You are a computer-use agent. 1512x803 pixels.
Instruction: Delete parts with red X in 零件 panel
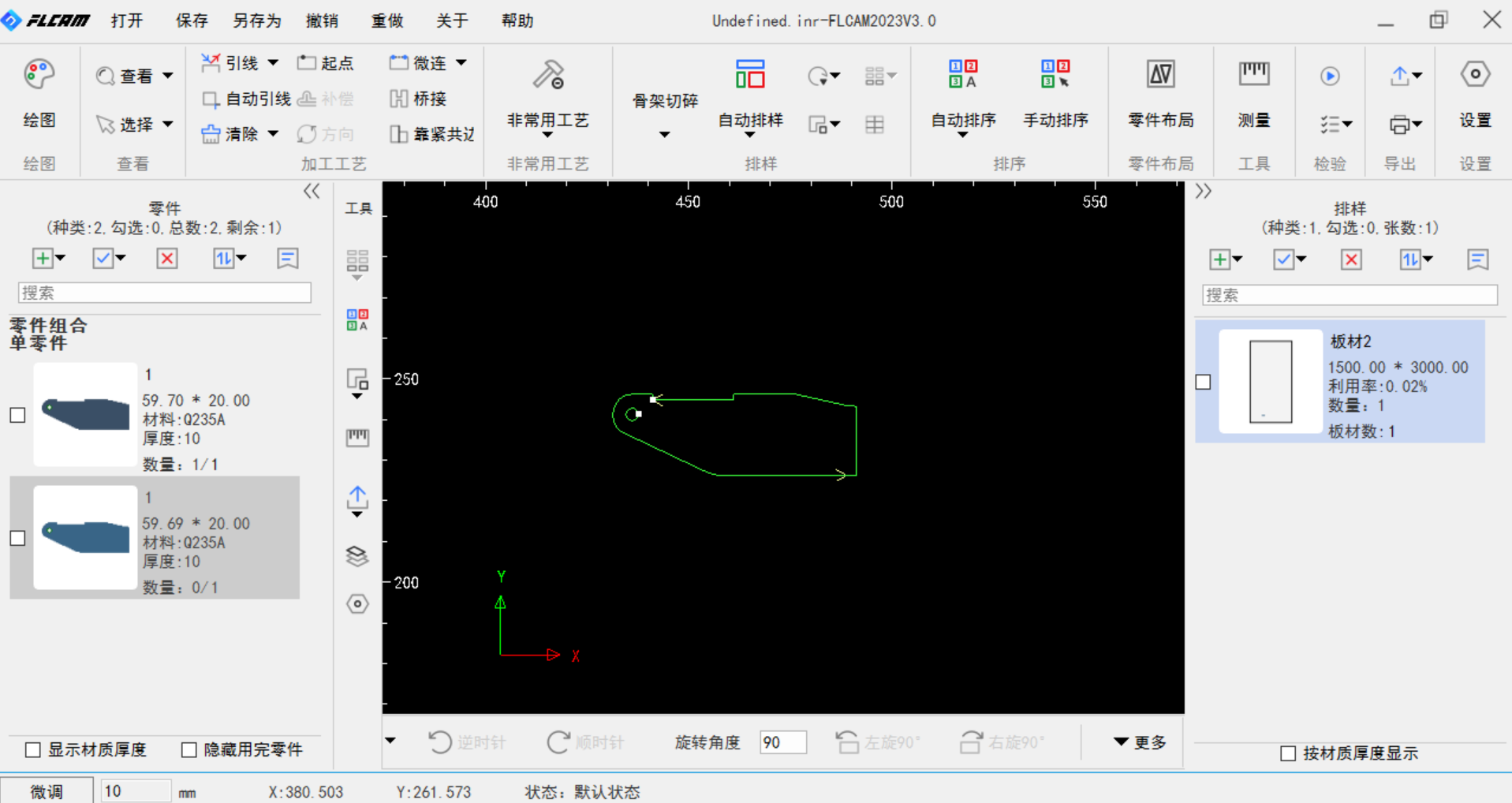166,259
